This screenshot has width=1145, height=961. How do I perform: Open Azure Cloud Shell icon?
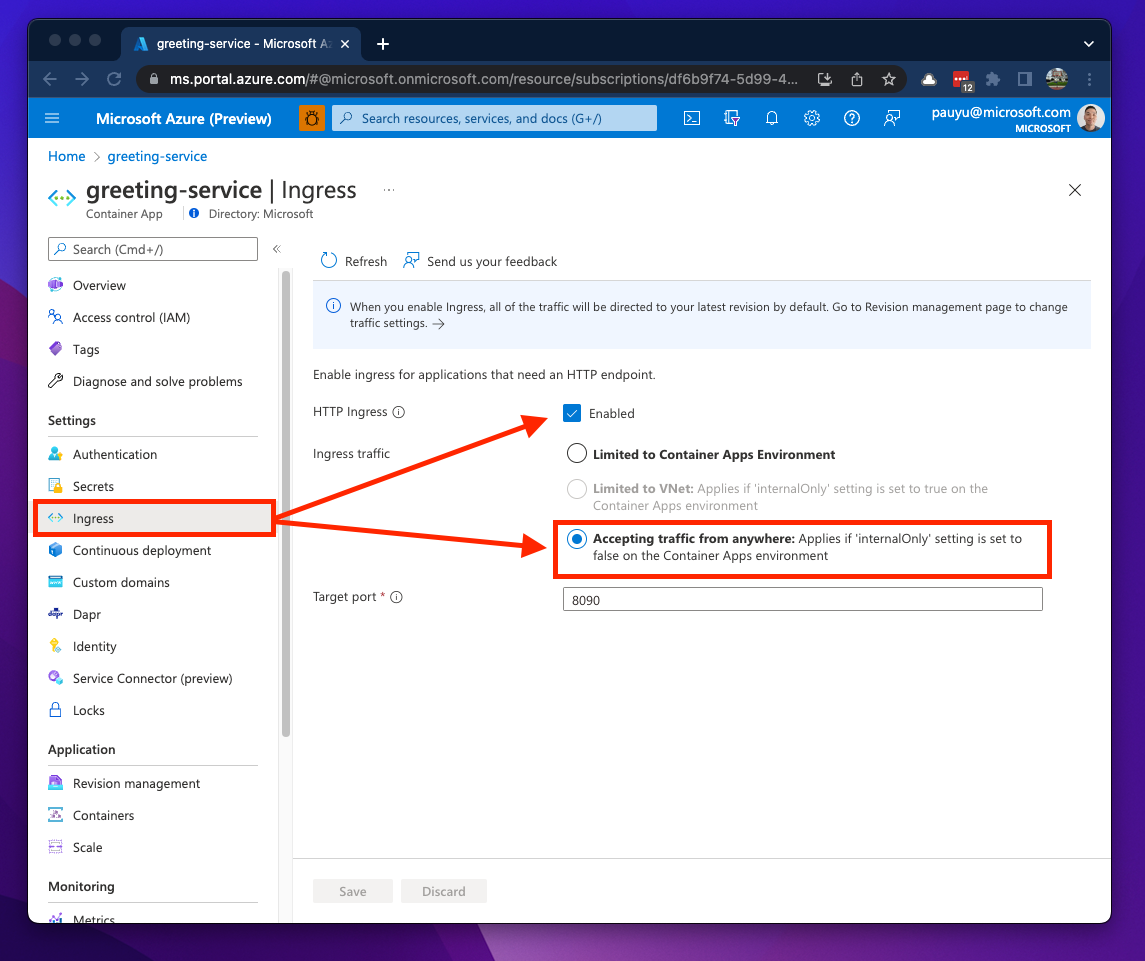coord(691,118)
